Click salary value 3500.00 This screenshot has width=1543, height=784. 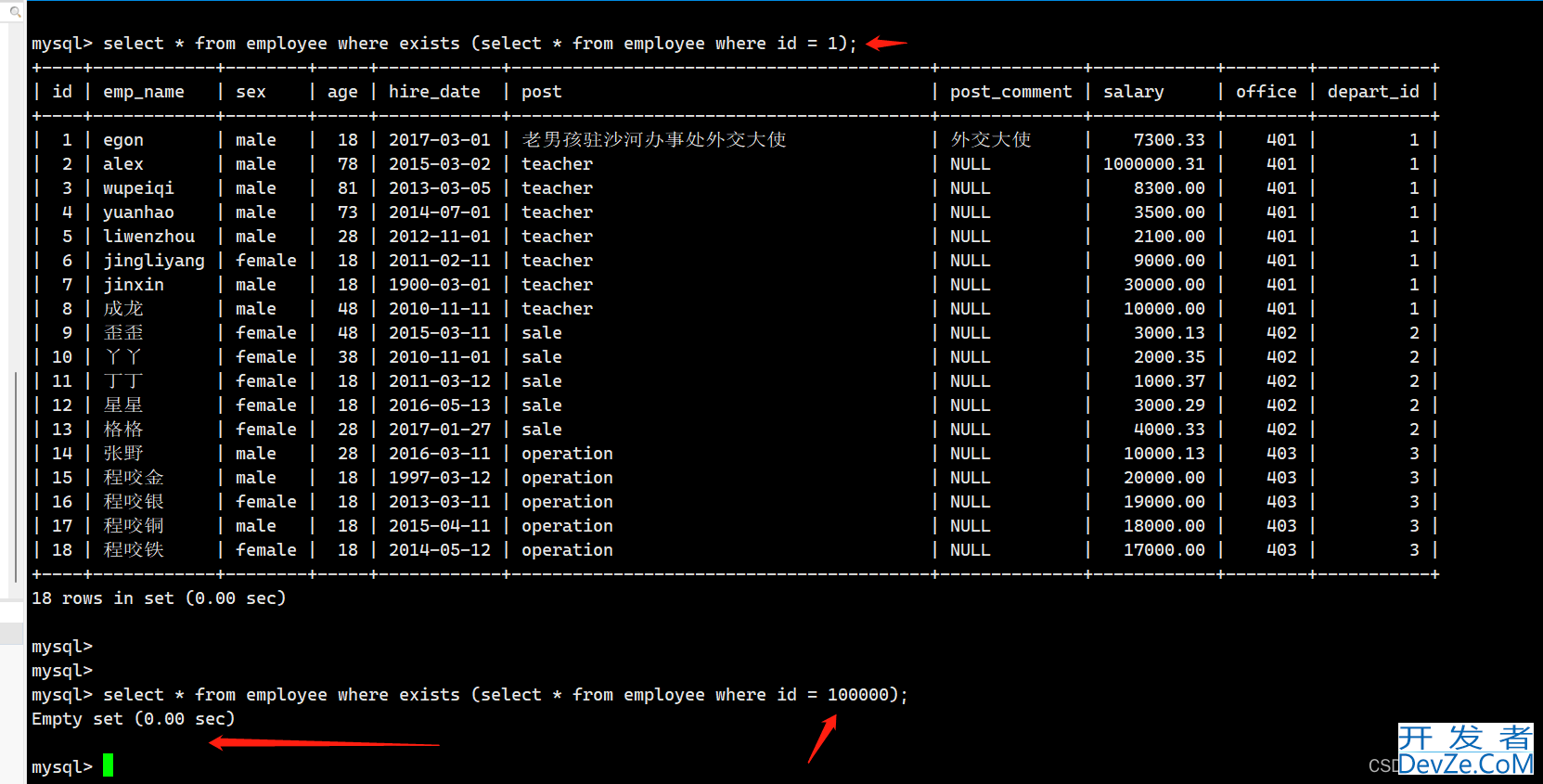tap(1169, 212)
